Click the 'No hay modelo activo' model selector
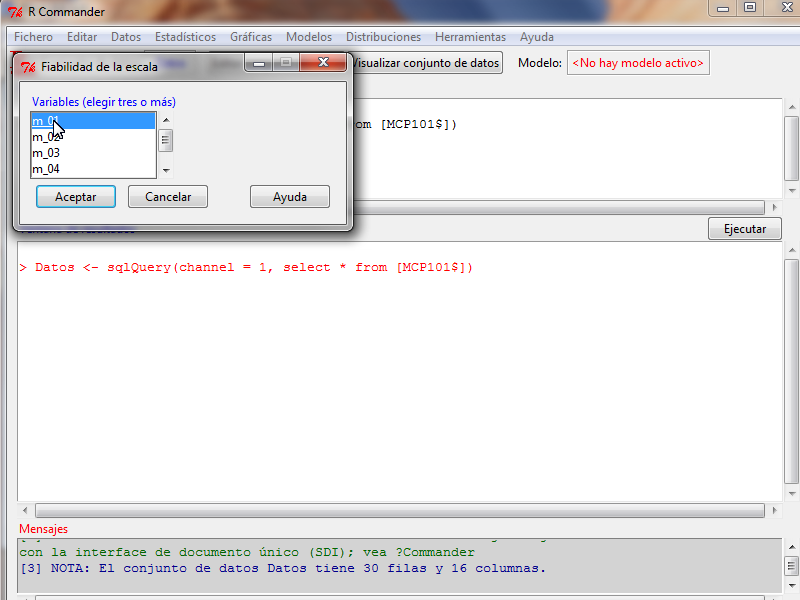 tap(638, 63)
